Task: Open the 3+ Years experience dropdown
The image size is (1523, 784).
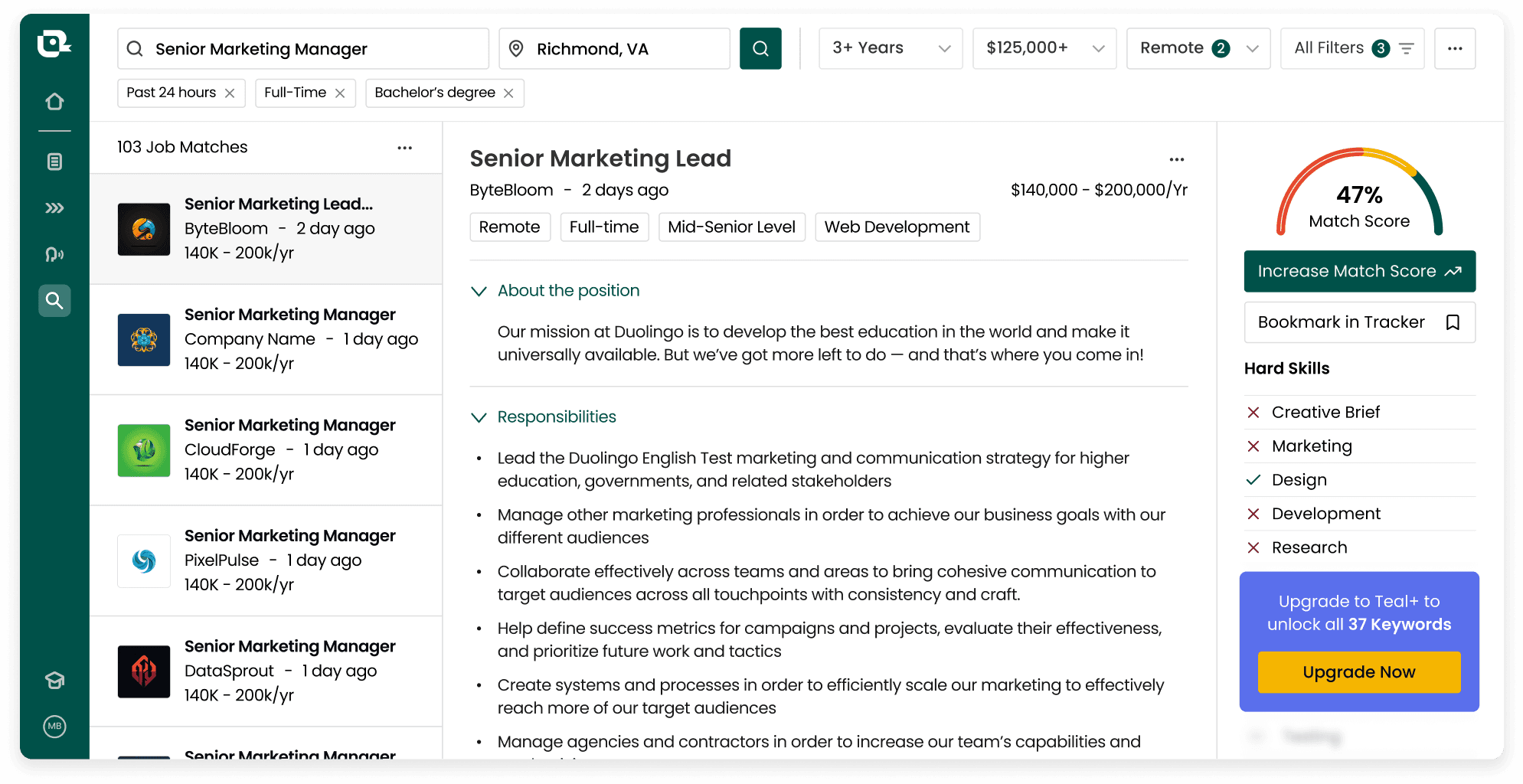Action: [891, 48]
